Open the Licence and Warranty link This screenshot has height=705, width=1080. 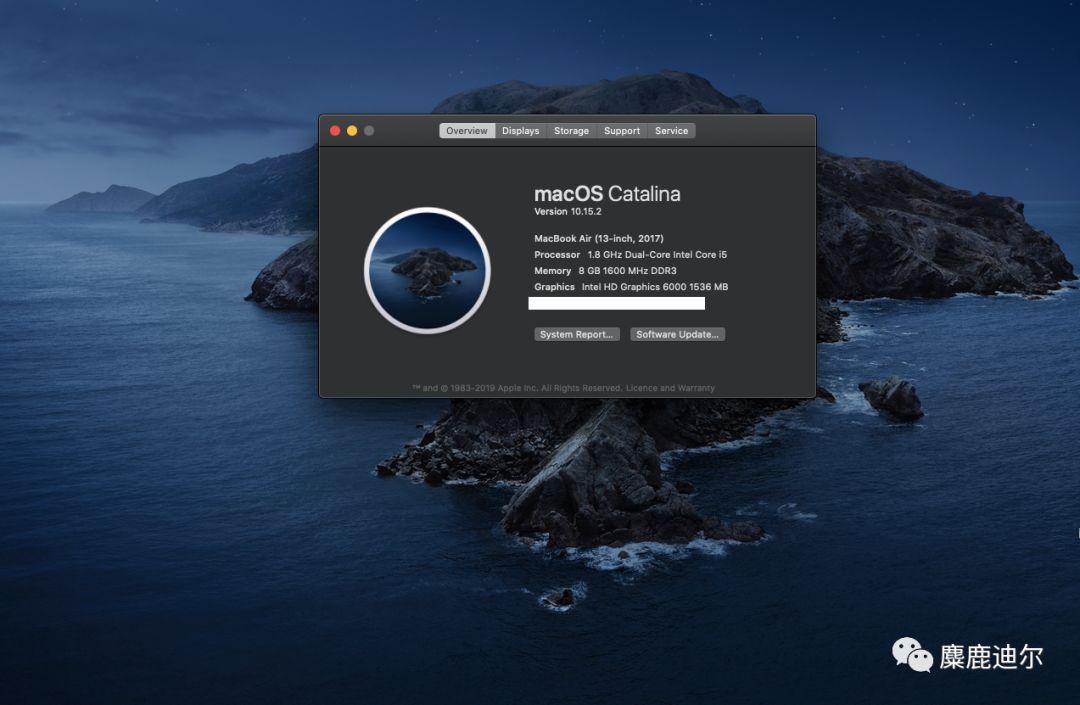670,388
